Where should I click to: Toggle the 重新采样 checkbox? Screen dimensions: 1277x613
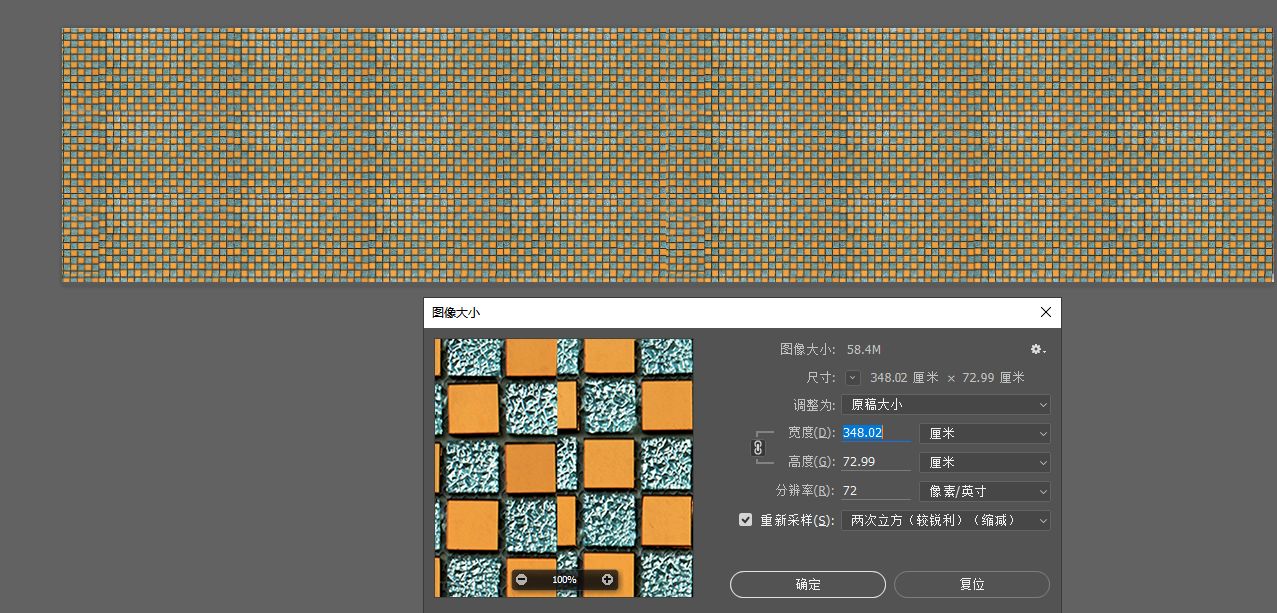pos(745,520)
